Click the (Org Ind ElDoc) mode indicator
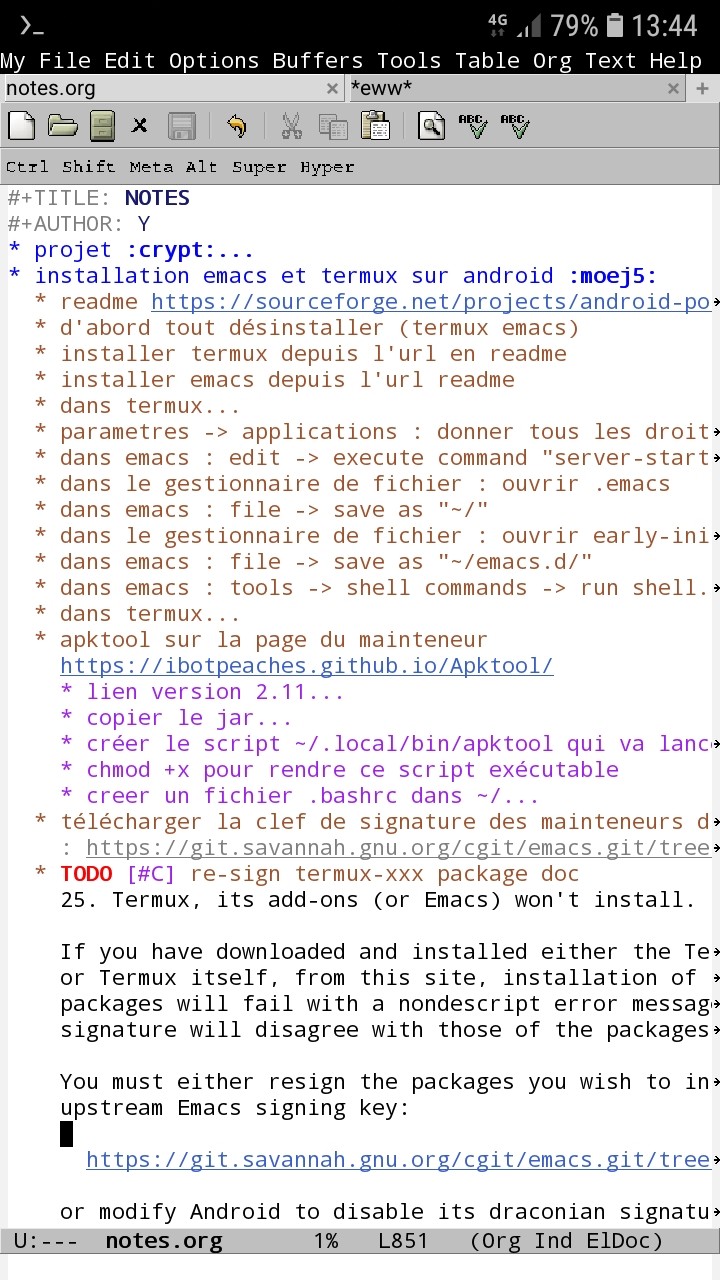 click(566, 1242)
